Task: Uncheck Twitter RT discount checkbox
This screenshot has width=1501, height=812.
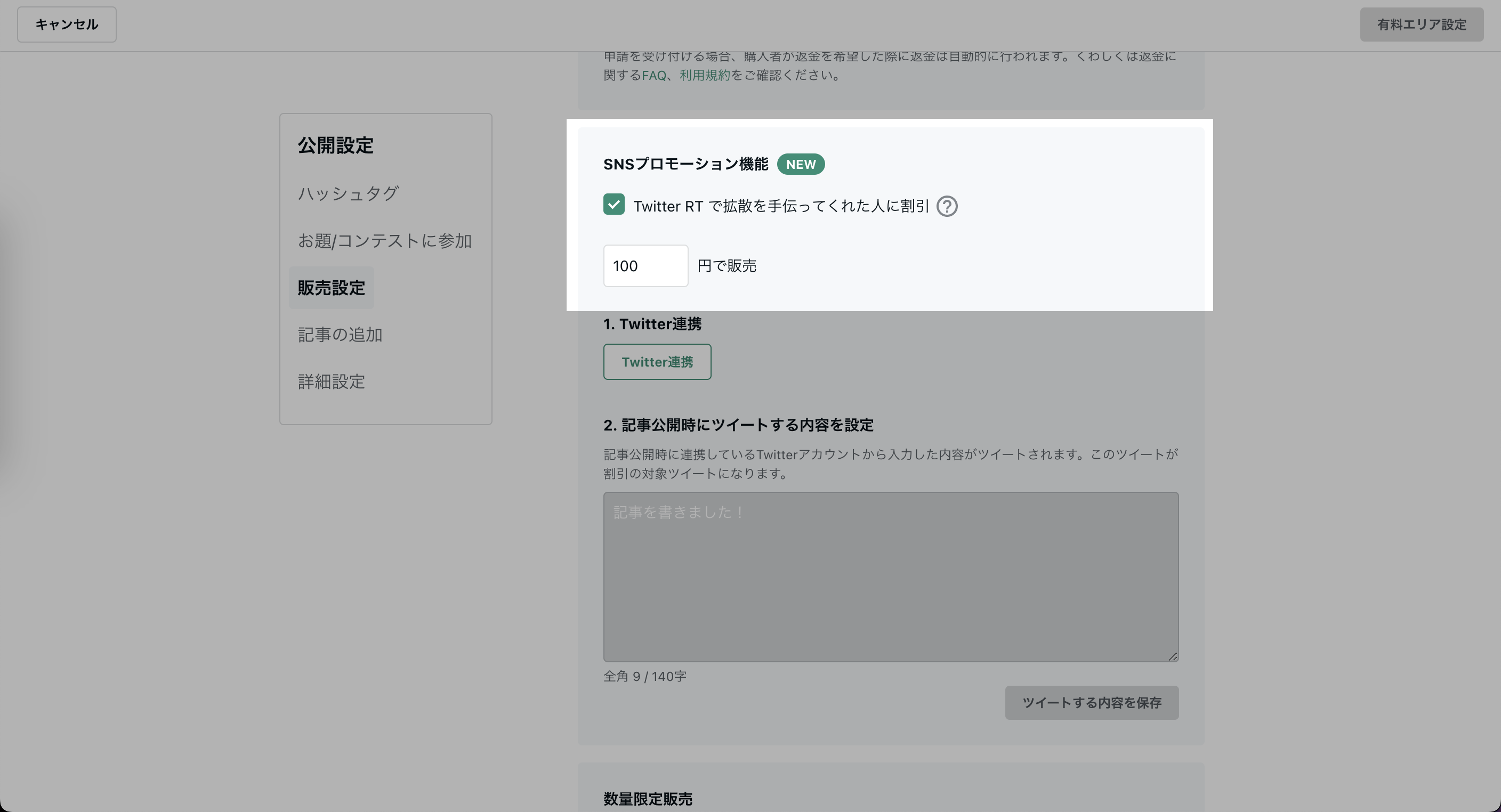Action: [614, 205]
